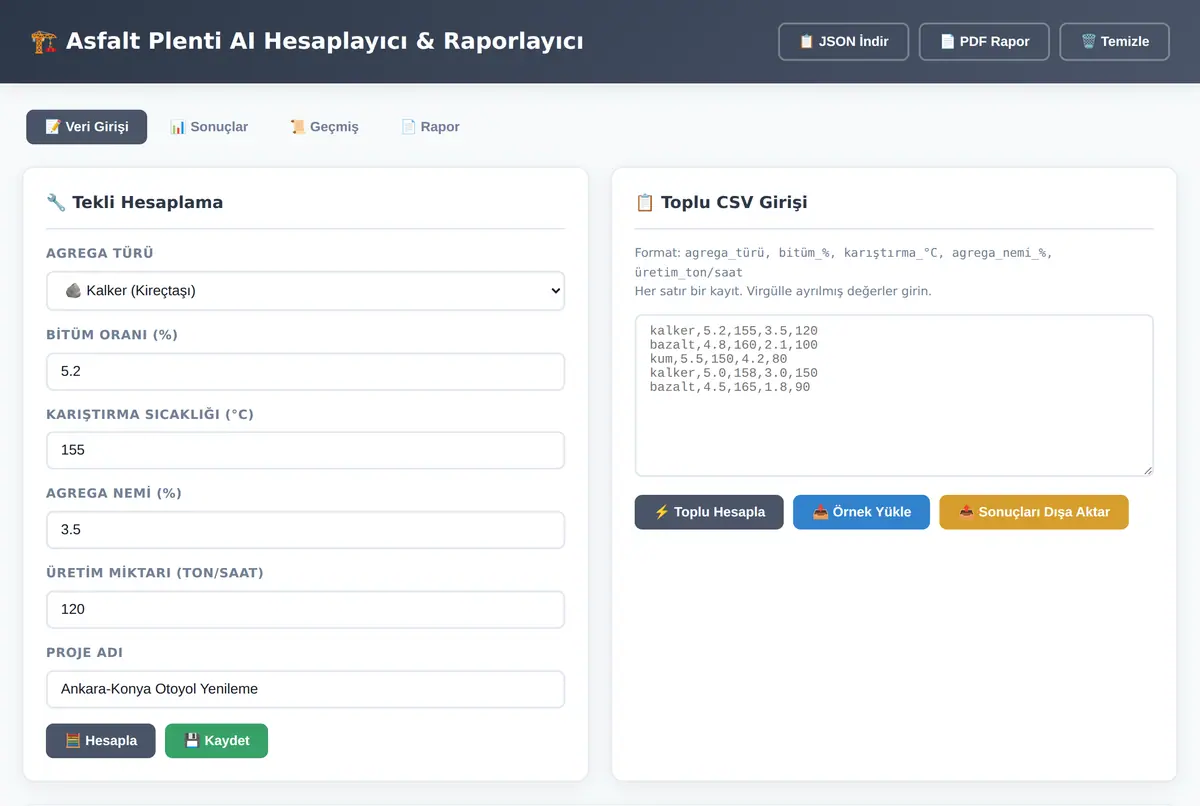Start batch with Toplu Hesapla button
1200x806 pixels.
pos(709,512)
